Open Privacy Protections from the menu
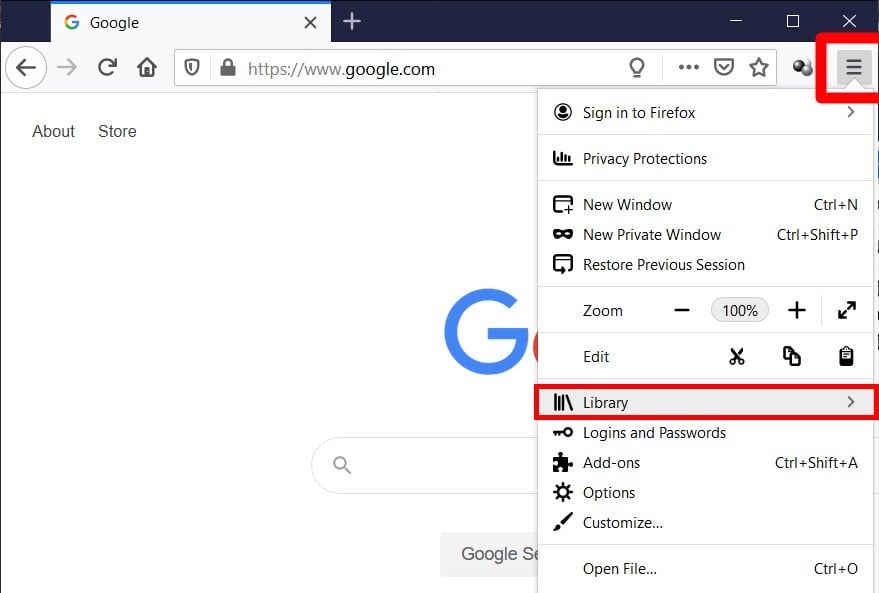The height and width of the screenshot is (593, 879). [x=643, y=158]
